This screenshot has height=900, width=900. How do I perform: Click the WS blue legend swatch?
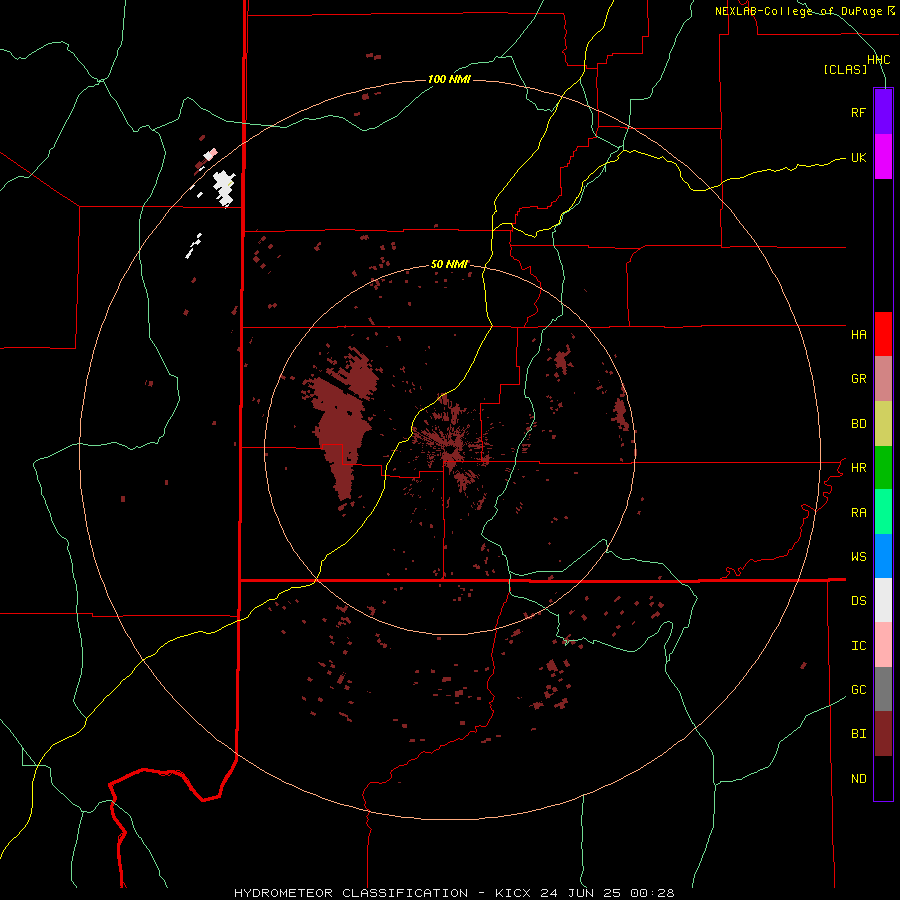(883, 556)
